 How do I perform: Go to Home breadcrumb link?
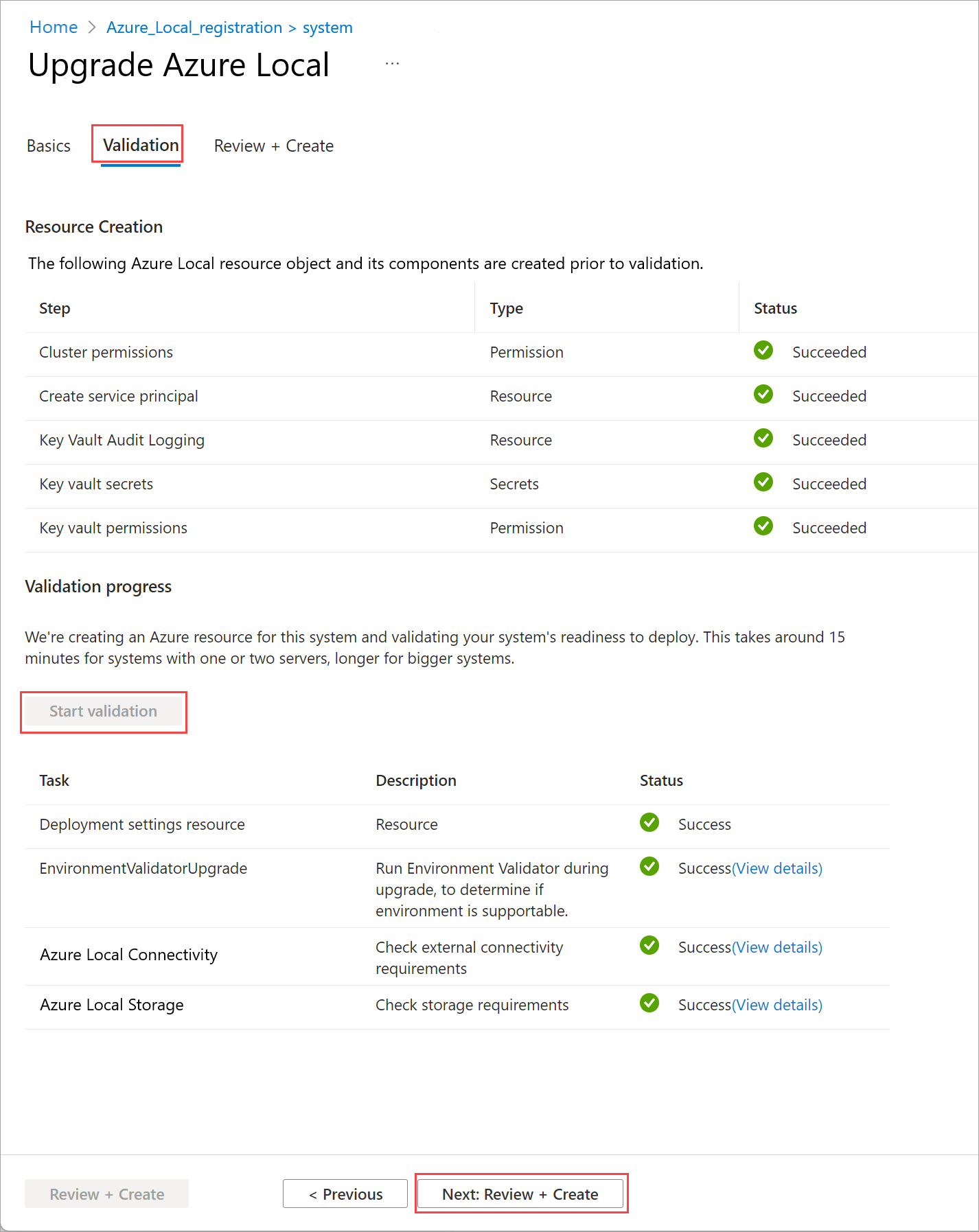pos(54,27)
